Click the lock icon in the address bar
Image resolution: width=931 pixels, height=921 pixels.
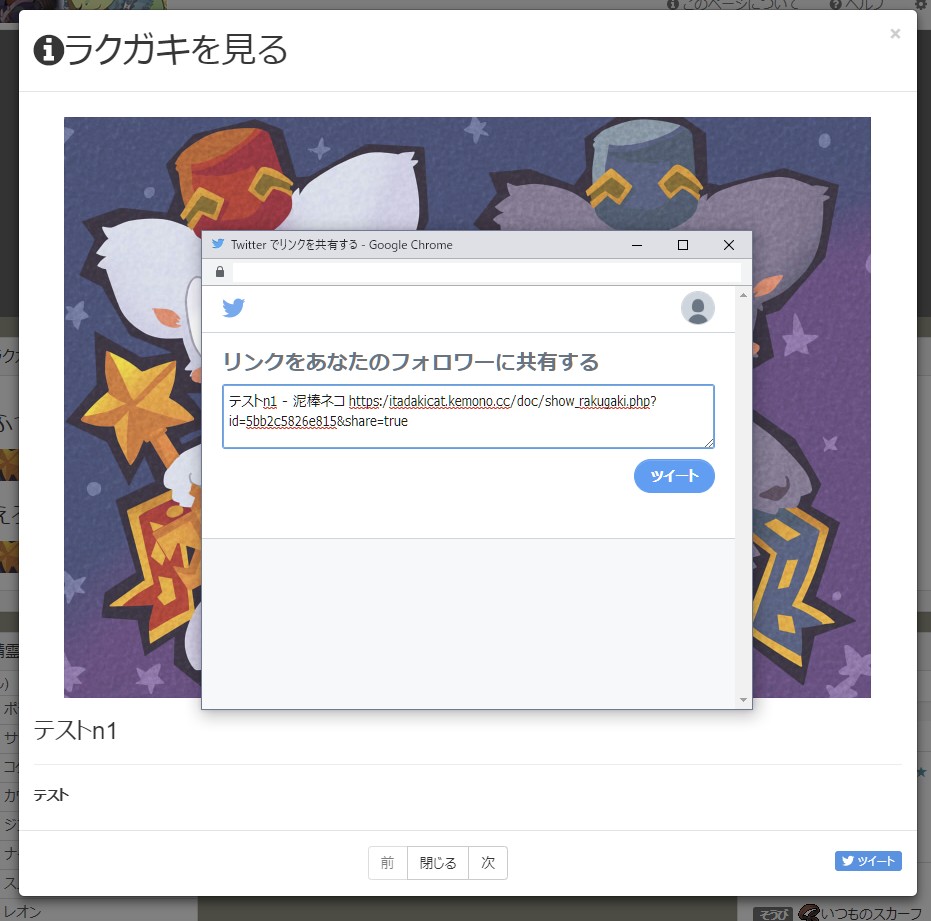coord(220,272)
